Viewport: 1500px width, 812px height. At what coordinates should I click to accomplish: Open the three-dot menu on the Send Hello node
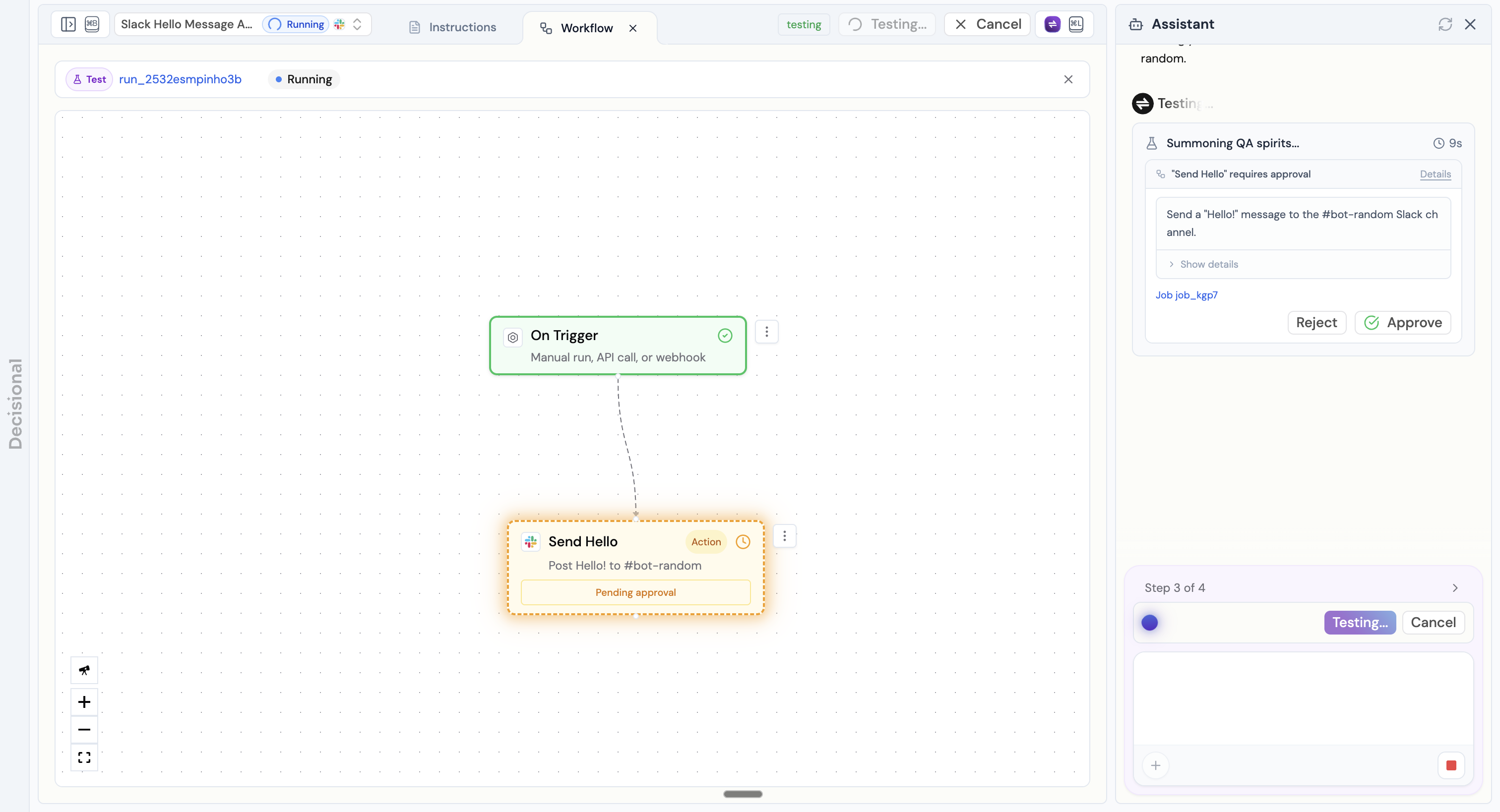[x=784, y=535]
